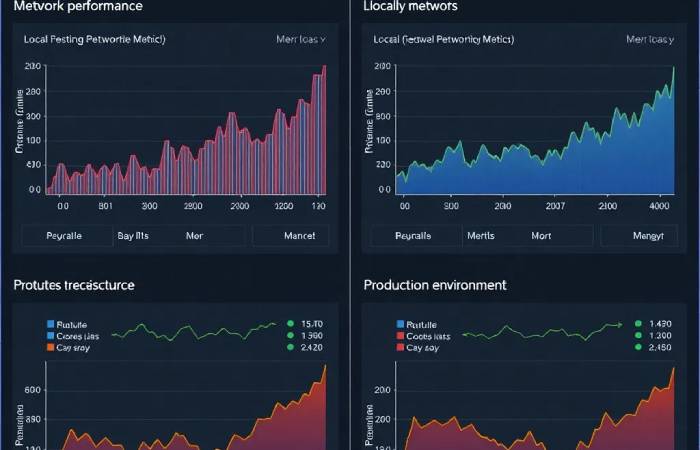Click the 800 y-axis label in Llocally metwors
The image size is (700, 450).
point(384,117)
